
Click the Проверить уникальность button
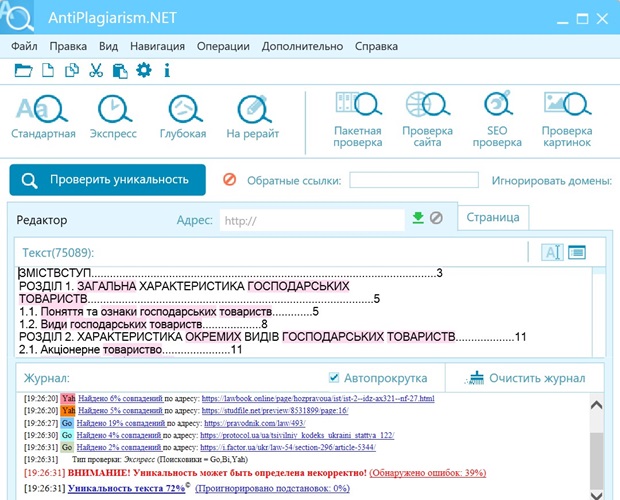click(x=107, y=180)
